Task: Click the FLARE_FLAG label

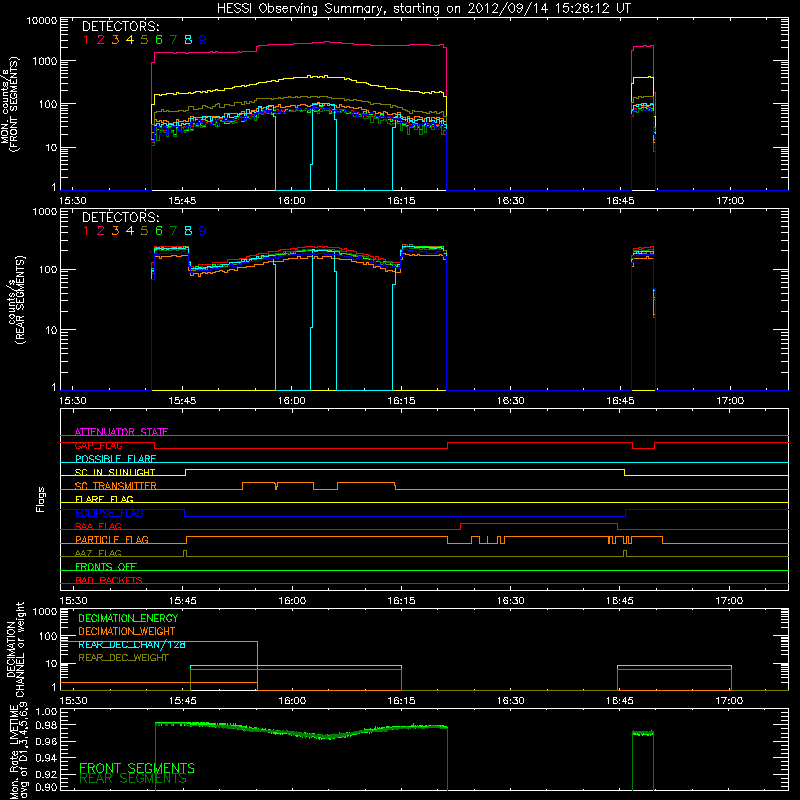Action: coord(104,499)
